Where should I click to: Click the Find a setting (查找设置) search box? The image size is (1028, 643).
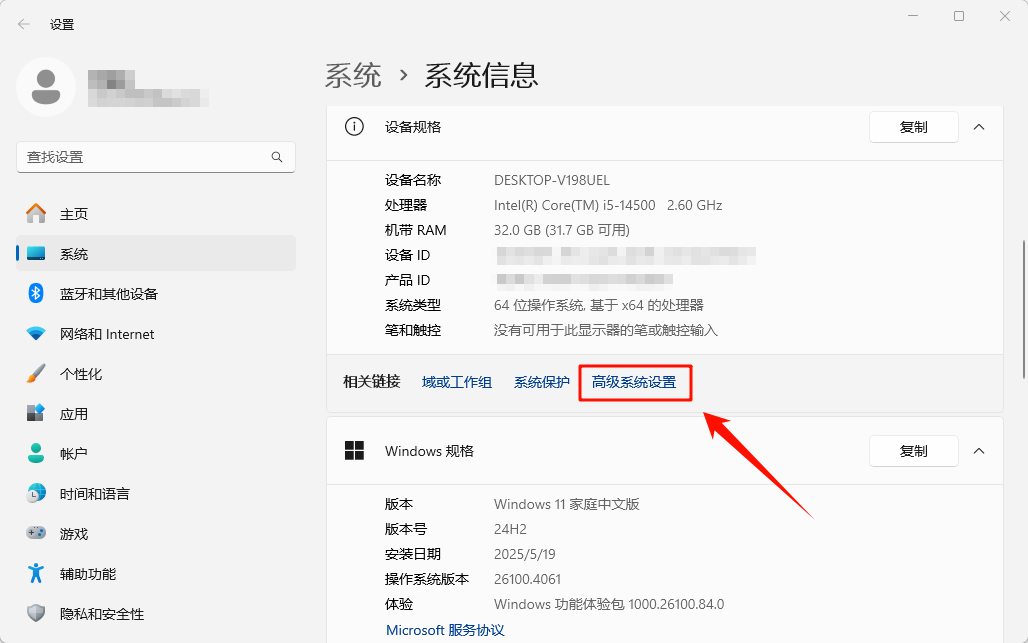[x=145, y=157]
